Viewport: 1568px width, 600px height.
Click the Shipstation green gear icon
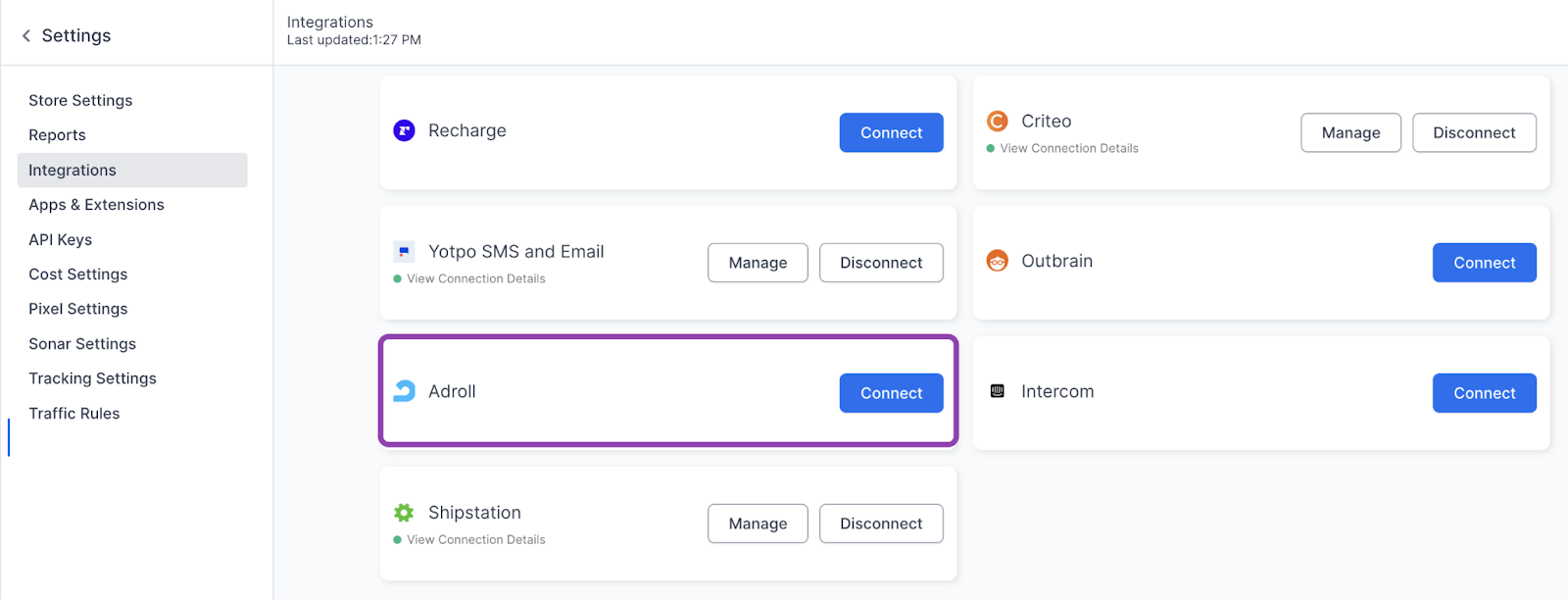coord(404,513)
